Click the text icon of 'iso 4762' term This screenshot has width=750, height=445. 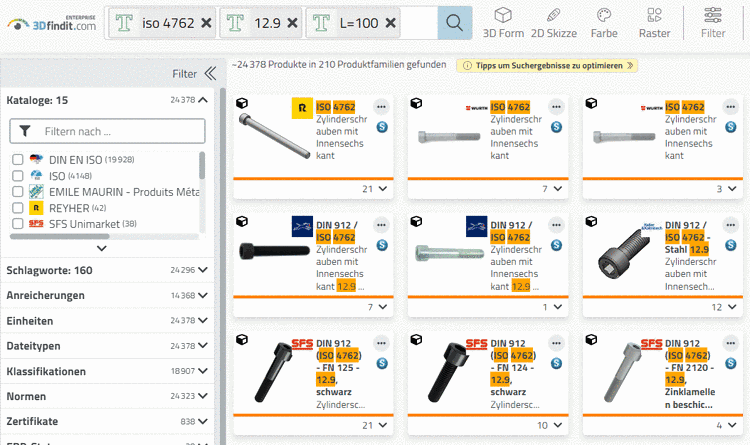124,23
